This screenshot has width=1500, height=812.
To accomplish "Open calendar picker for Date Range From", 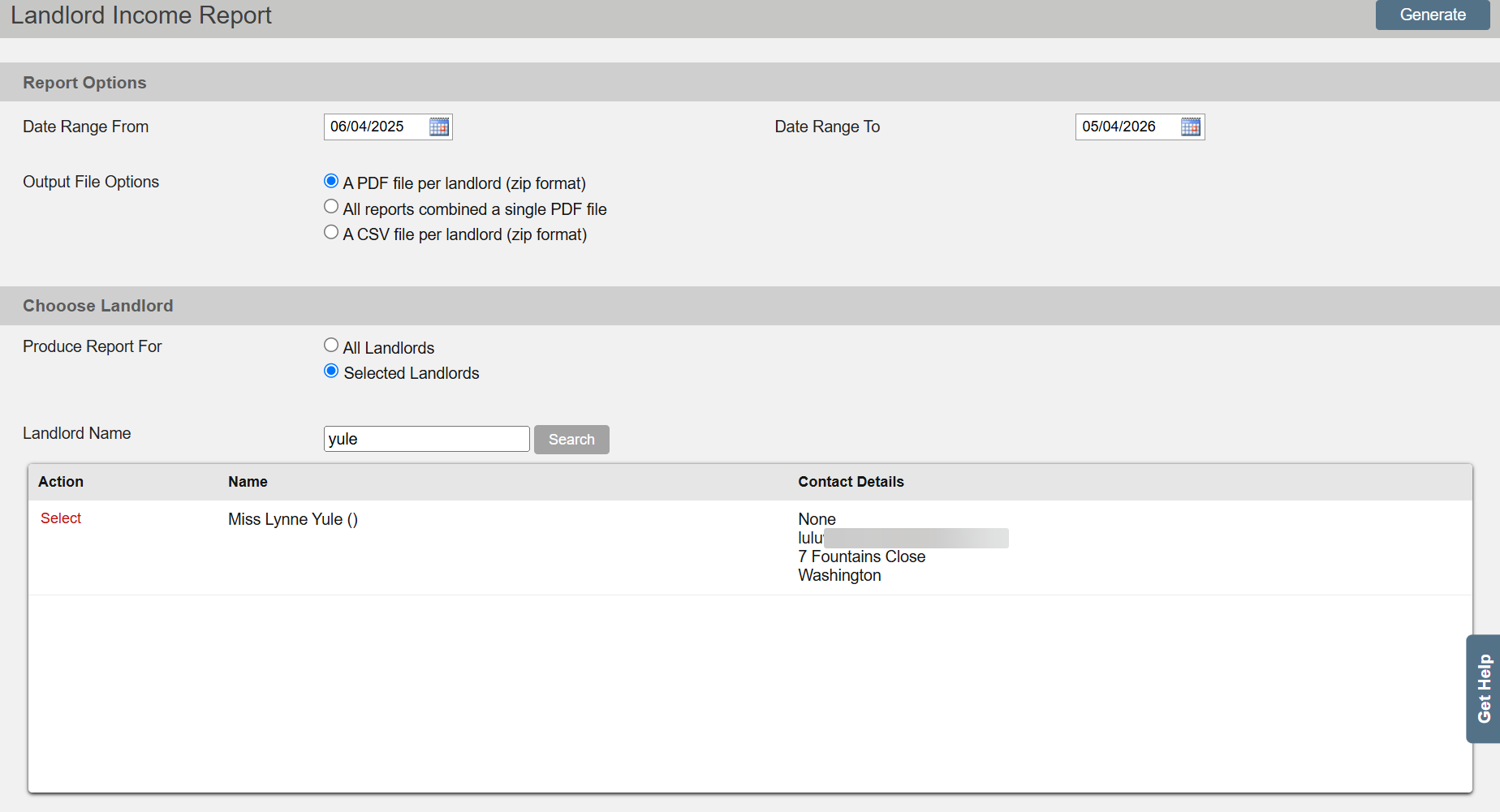I will click(x=439, y=127).
